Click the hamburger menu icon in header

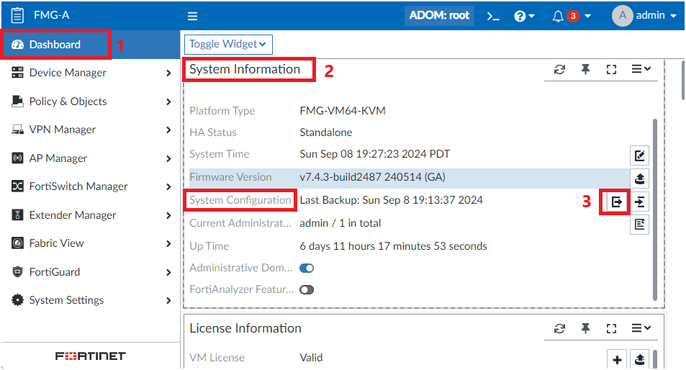click(192, 16)
